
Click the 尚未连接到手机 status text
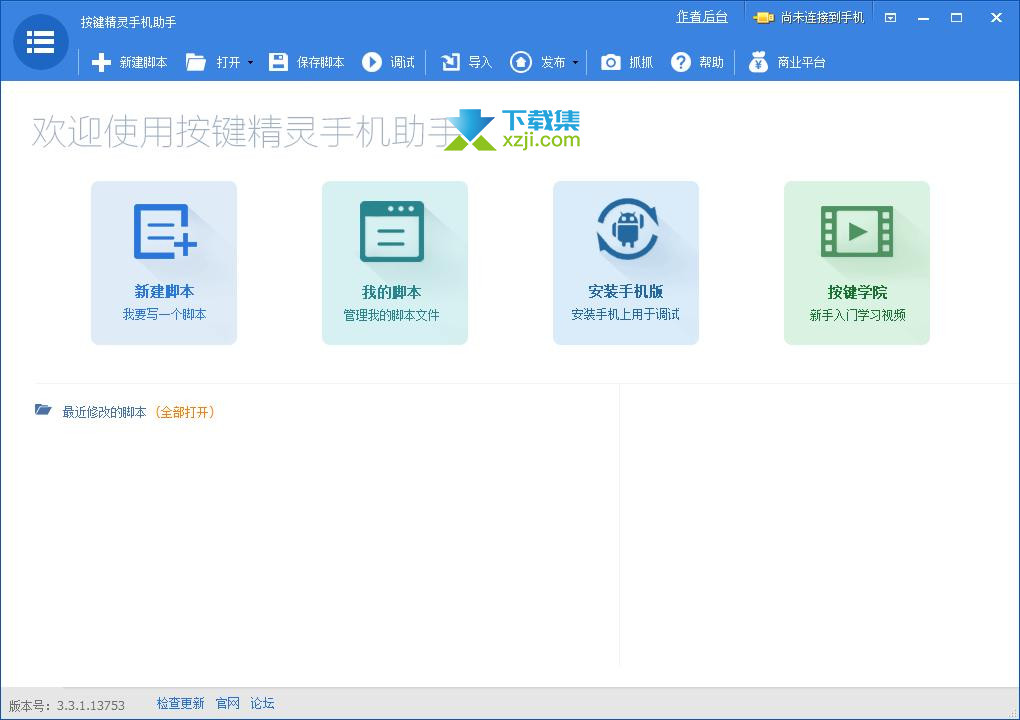tap(822, 18)
